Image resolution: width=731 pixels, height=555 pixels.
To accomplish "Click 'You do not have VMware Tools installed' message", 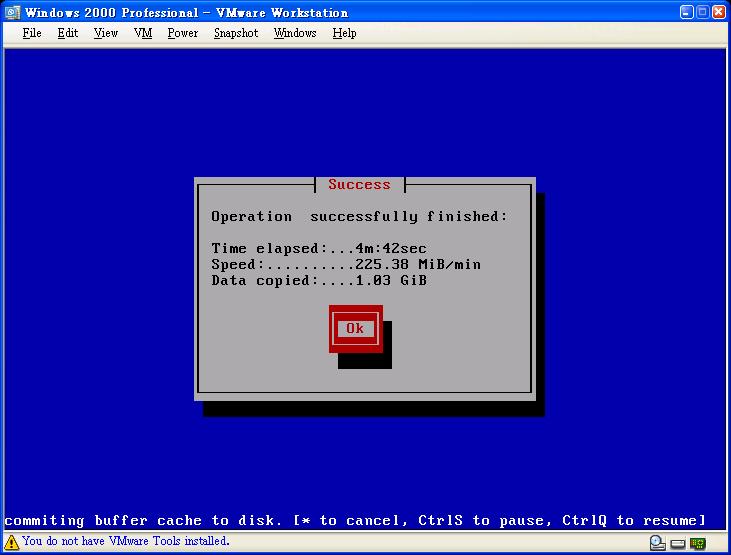I will (x=126, y=541).
